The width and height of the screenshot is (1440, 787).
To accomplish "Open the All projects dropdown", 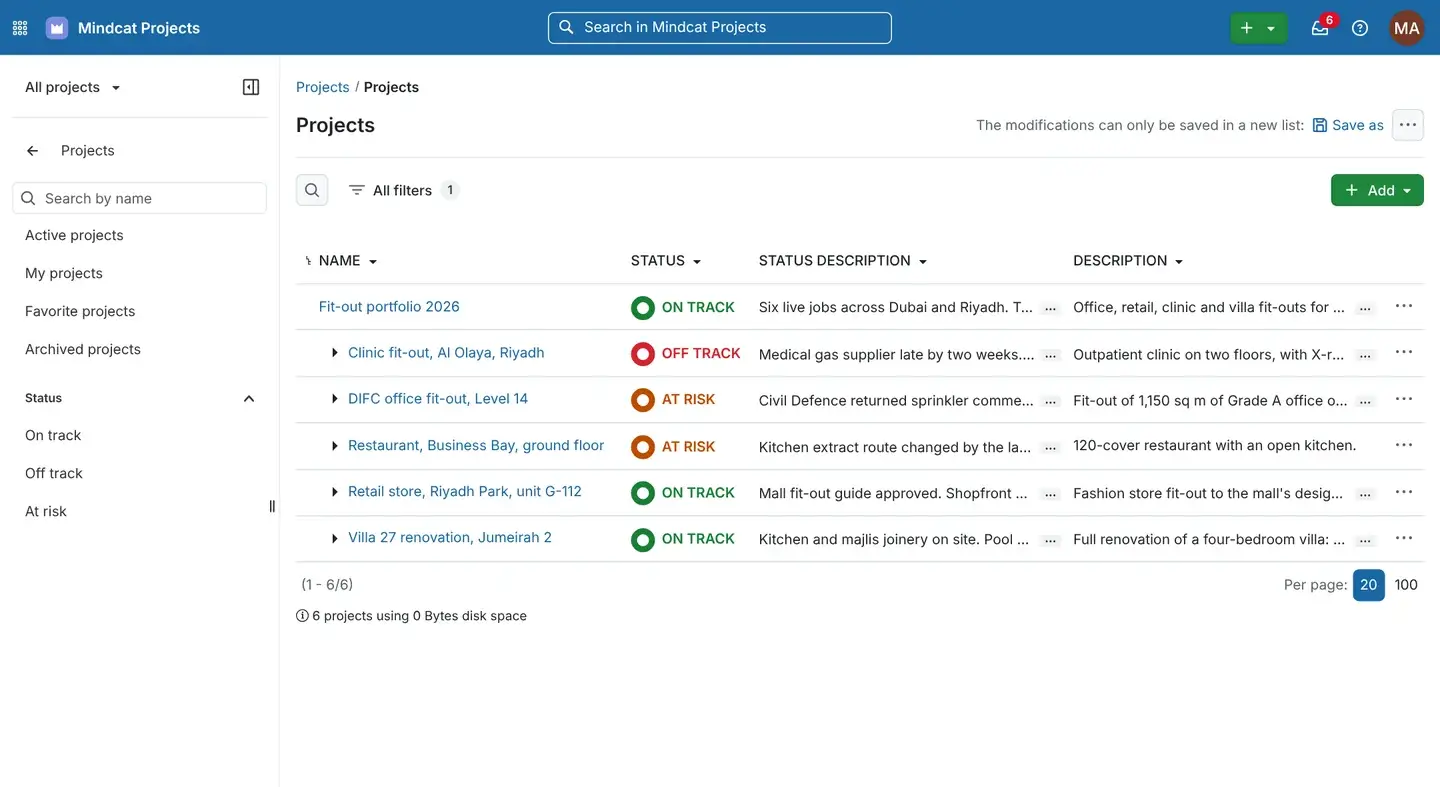I will pyautogui.click(x=73, y=87).
